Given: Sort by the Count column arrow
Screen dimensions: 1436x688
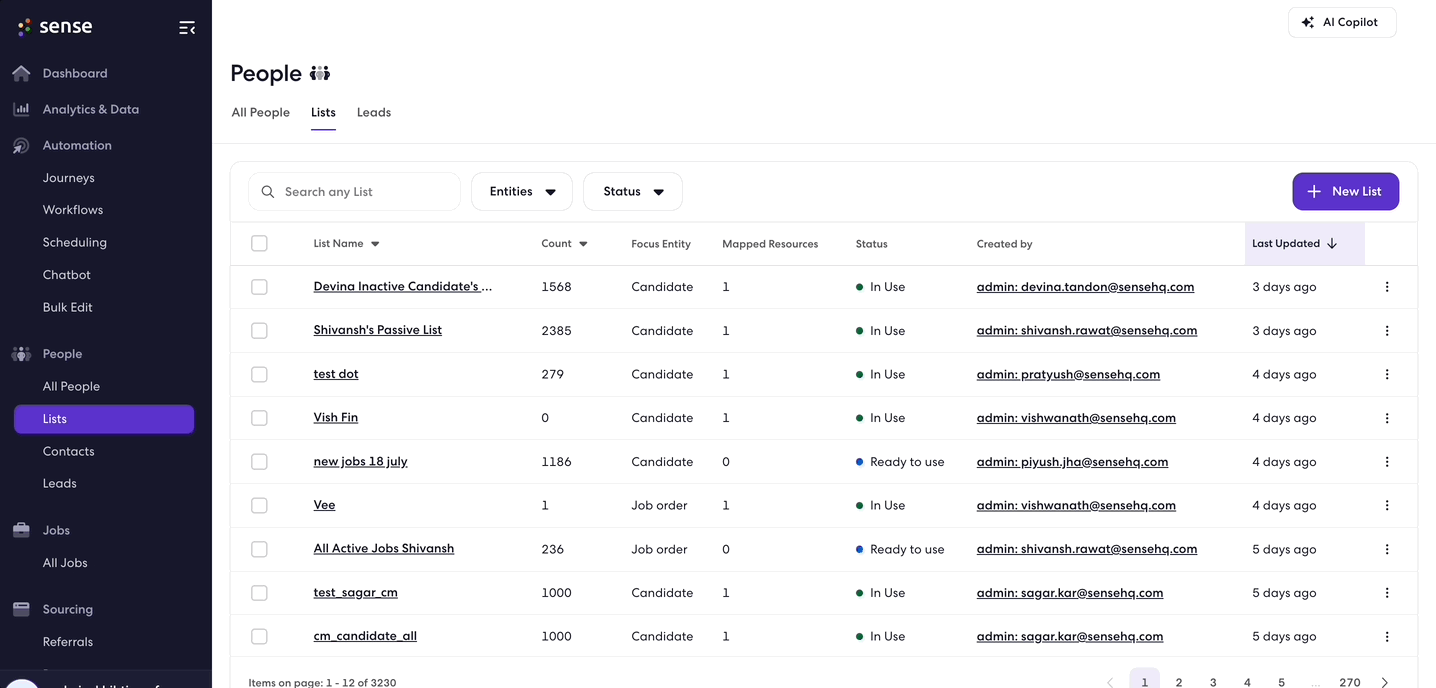Looking at the screenshot, I should [x=583, y=244].
